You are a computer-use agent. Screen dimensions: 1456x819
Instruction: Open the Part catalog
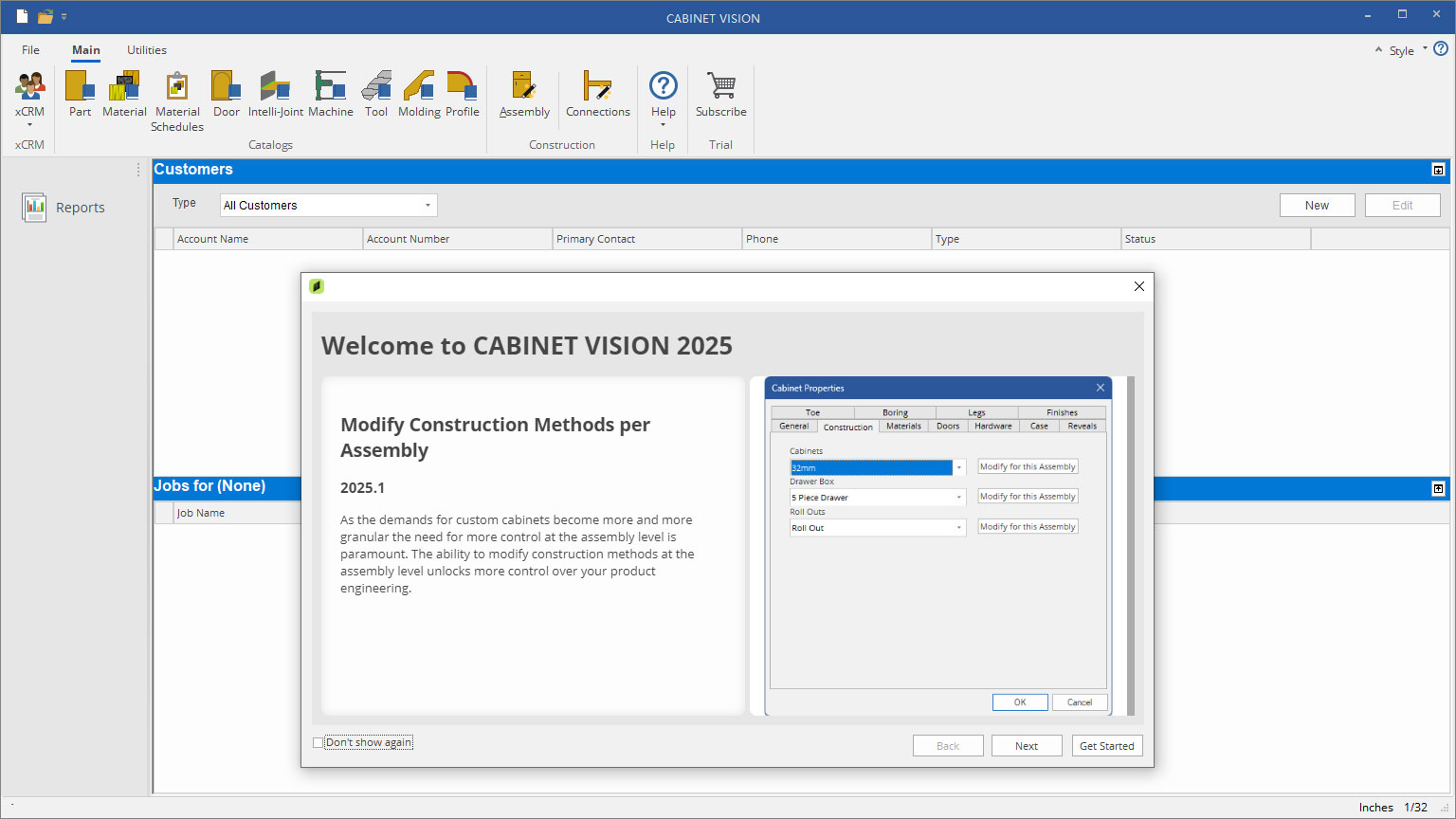(80, 92)
